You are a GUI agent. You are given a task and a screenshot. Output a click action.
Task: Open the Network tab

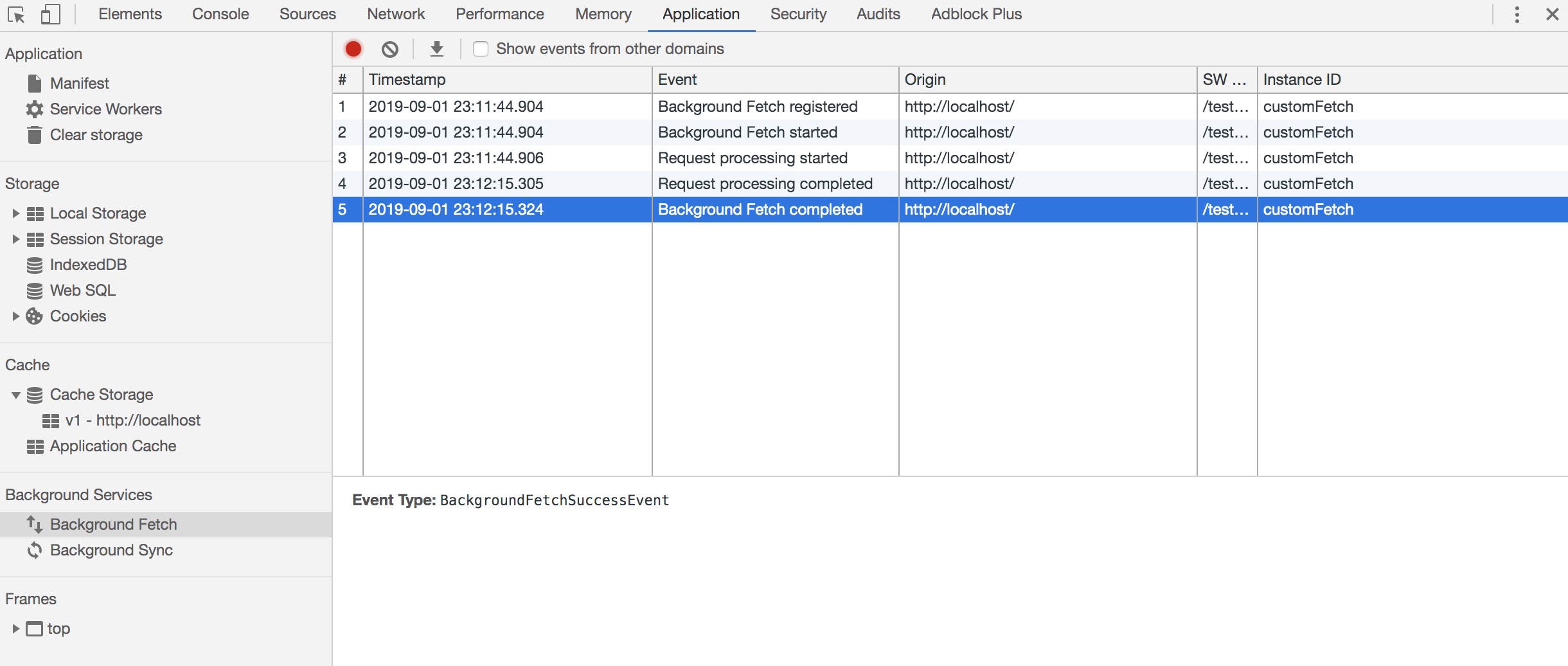(x=396, y=14)
